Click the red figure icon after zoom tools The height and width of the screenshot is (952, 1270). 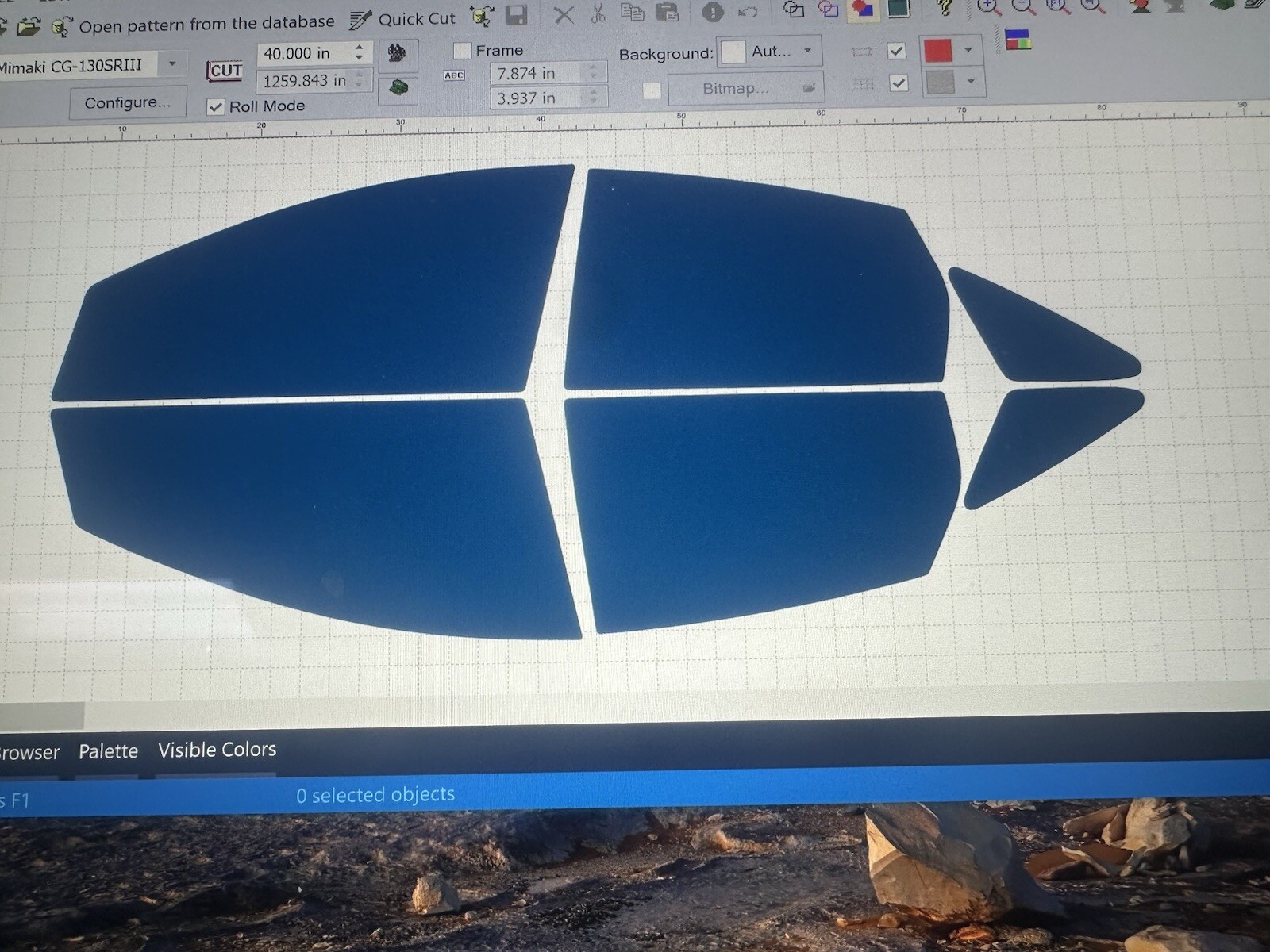(1141, 6)
